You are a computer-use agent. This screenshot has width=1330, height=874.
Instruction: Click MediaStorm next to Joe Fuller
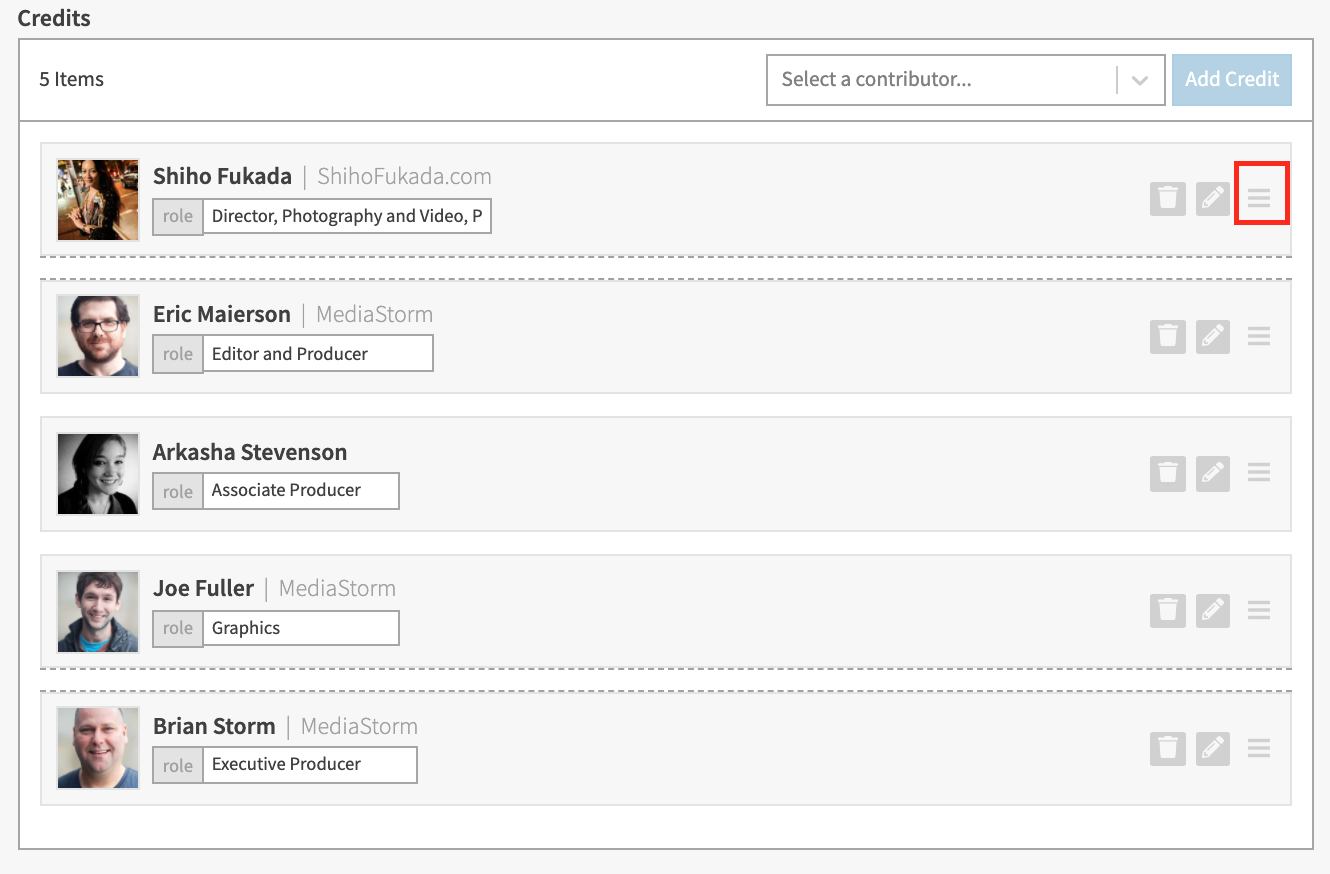(x=337, y=588)
